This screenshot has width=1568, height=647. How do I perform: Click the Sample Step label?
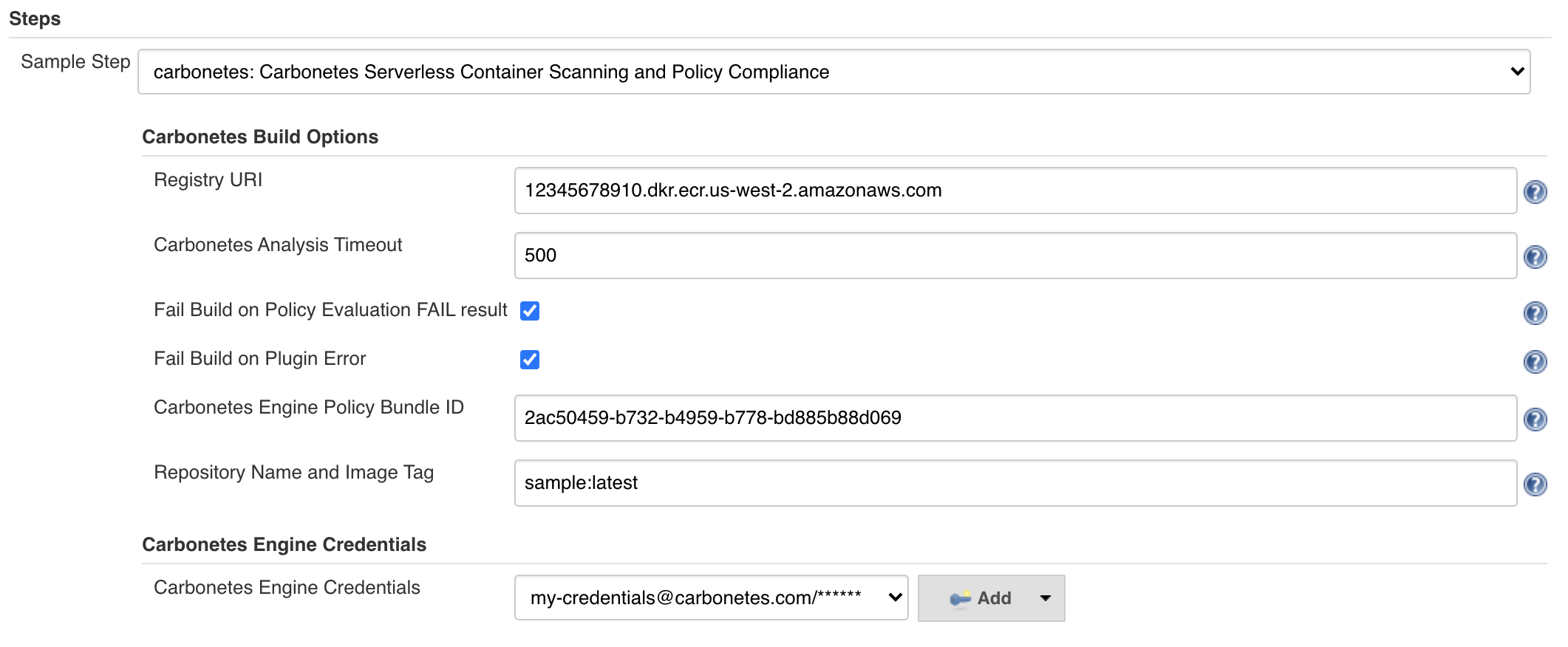tap(75, 61)
